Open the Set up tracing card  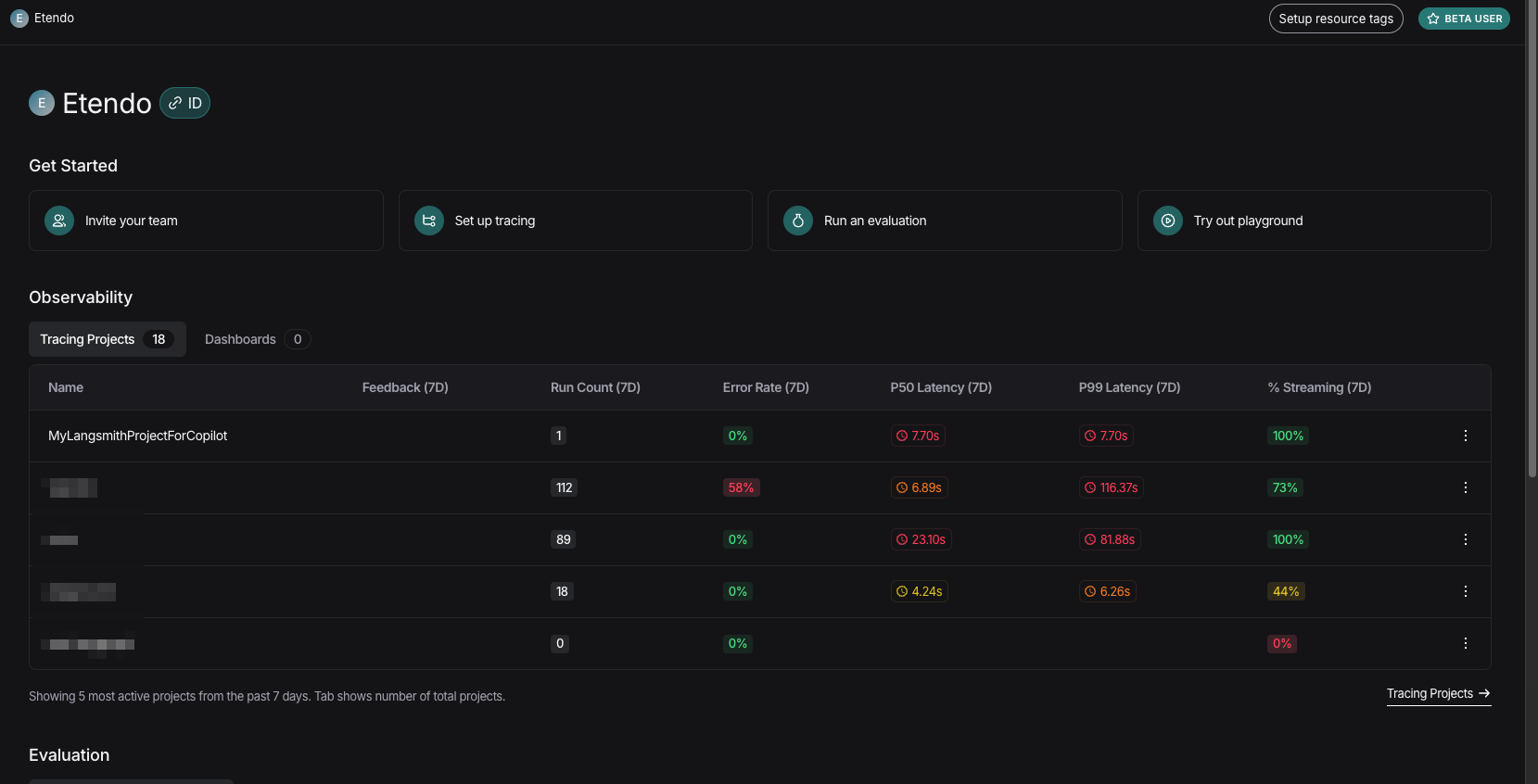576,221
